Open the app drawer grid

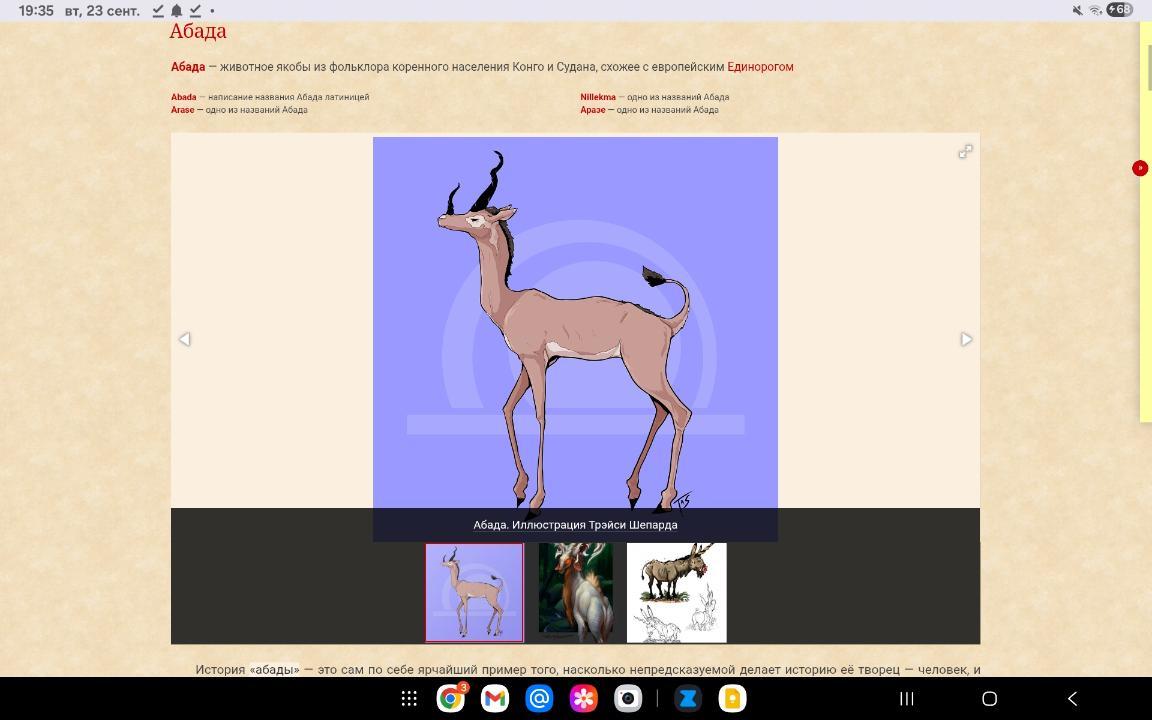409,698
